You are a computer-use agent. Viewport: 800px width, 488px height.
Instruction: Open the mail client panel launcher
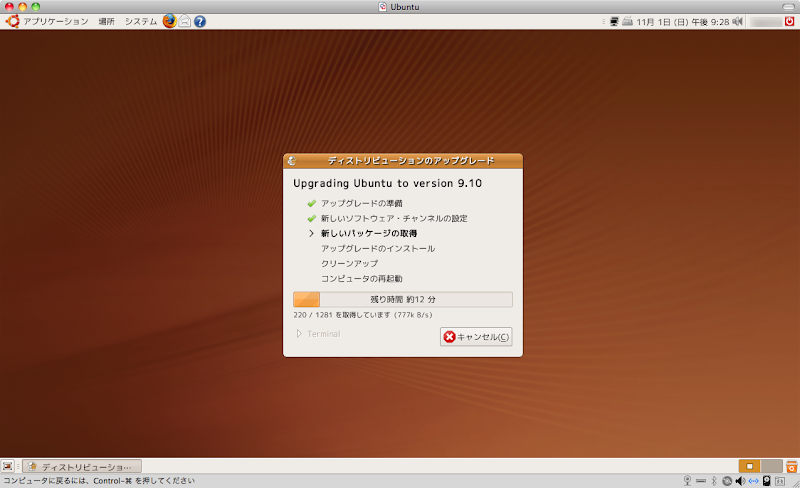pos(185,21)
